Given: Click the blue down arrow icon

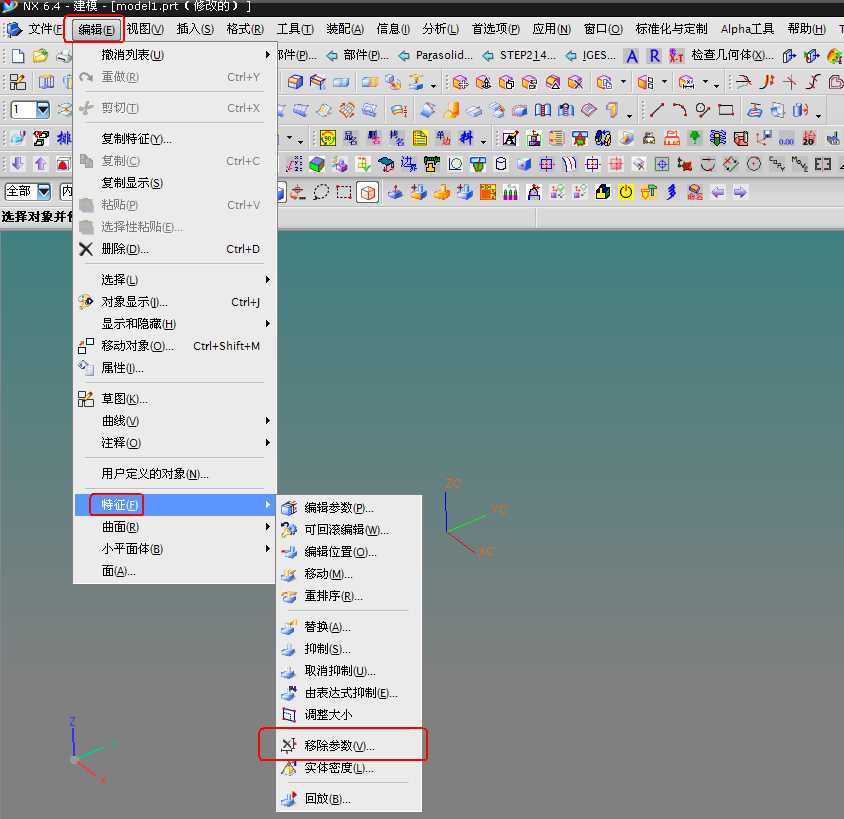Looking at the screenshot, I should [18, 164].
